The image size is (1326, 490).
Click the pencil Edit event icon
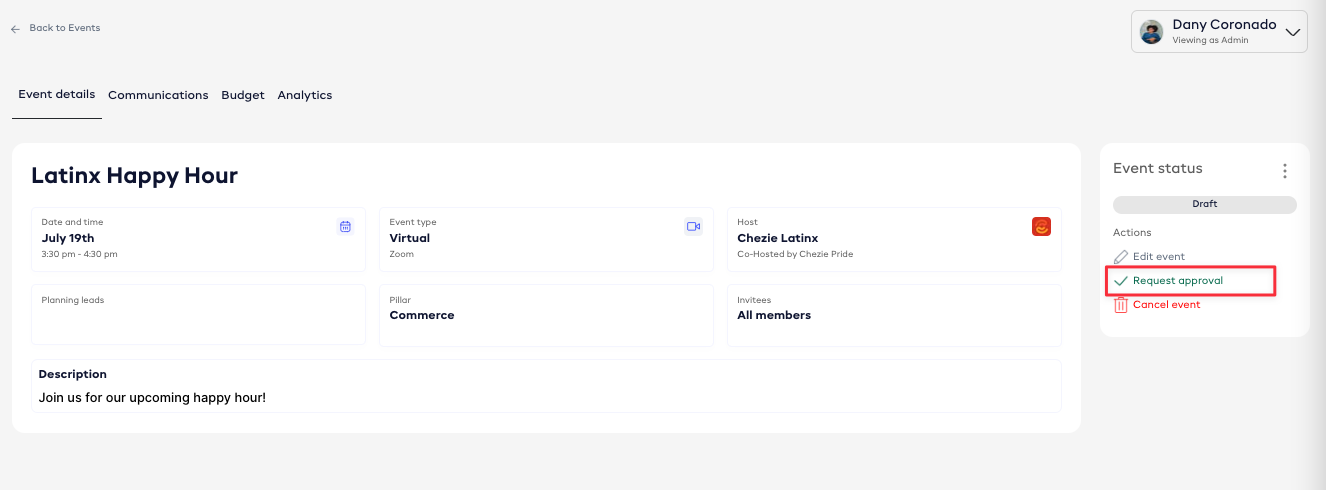tap(1121, 257)
